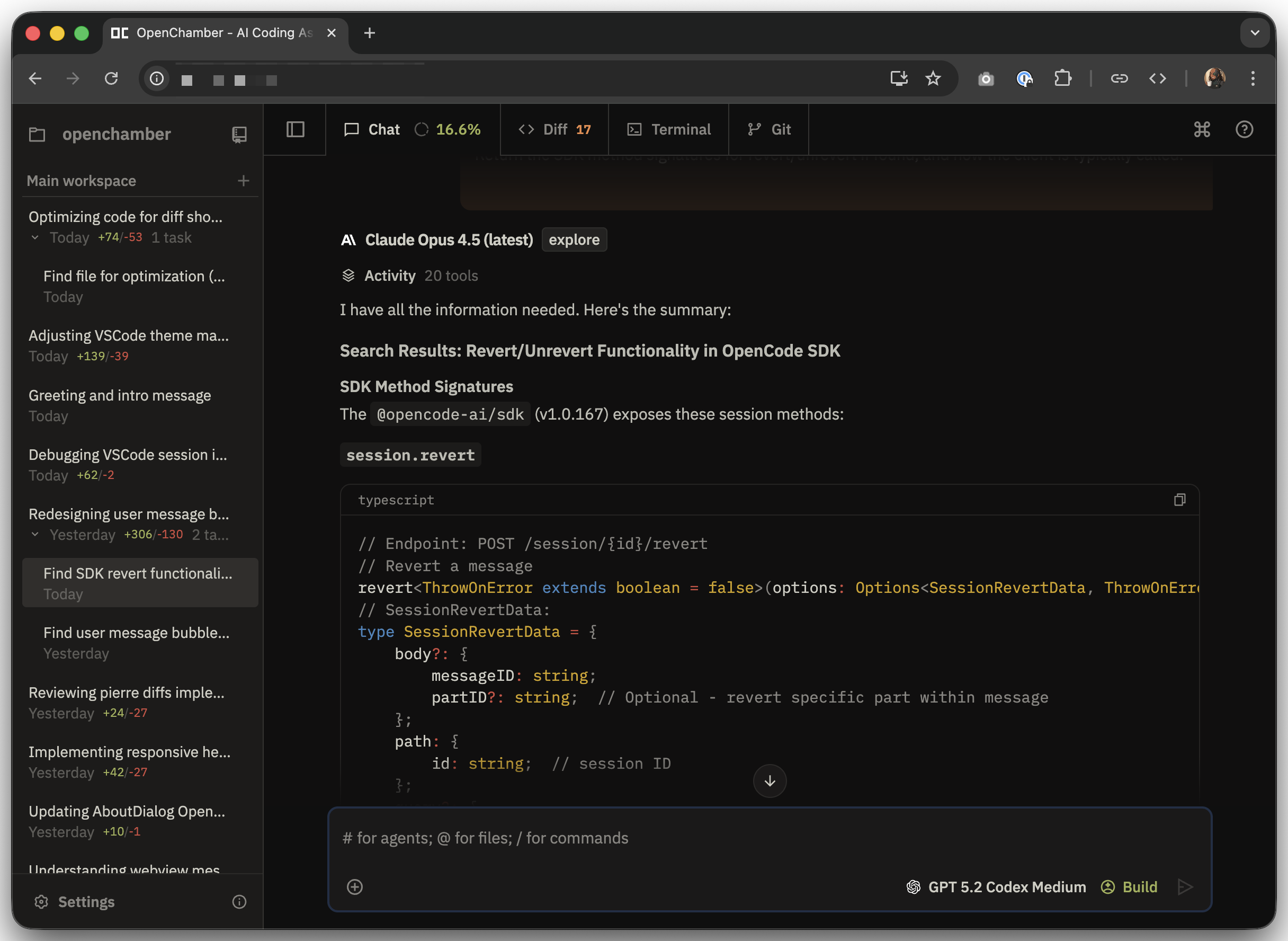Click the send message arrow icon
This screenshot has height=941, width=1288.
(1185, 887)
